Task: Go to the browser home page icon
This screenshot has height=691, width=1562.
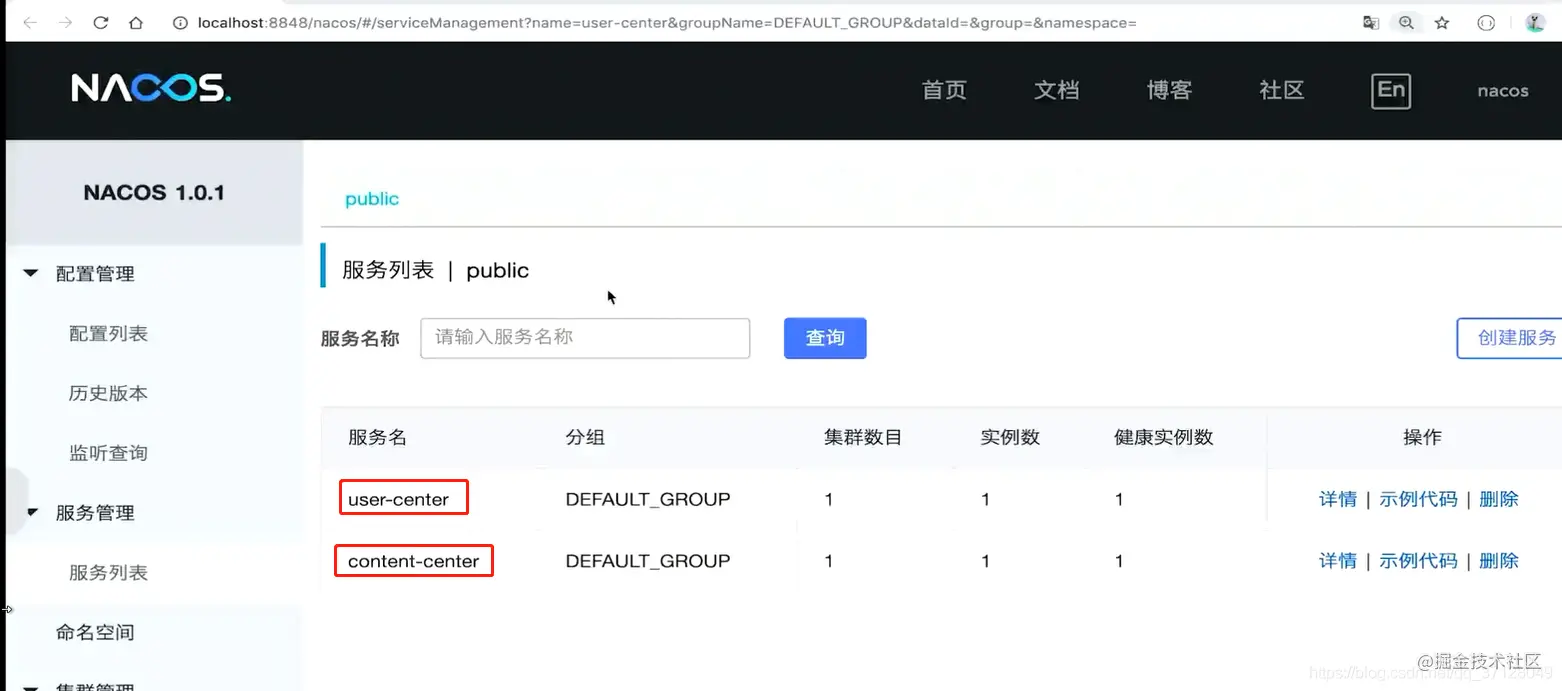Action: pyautogui.click(x=136, y=23)
